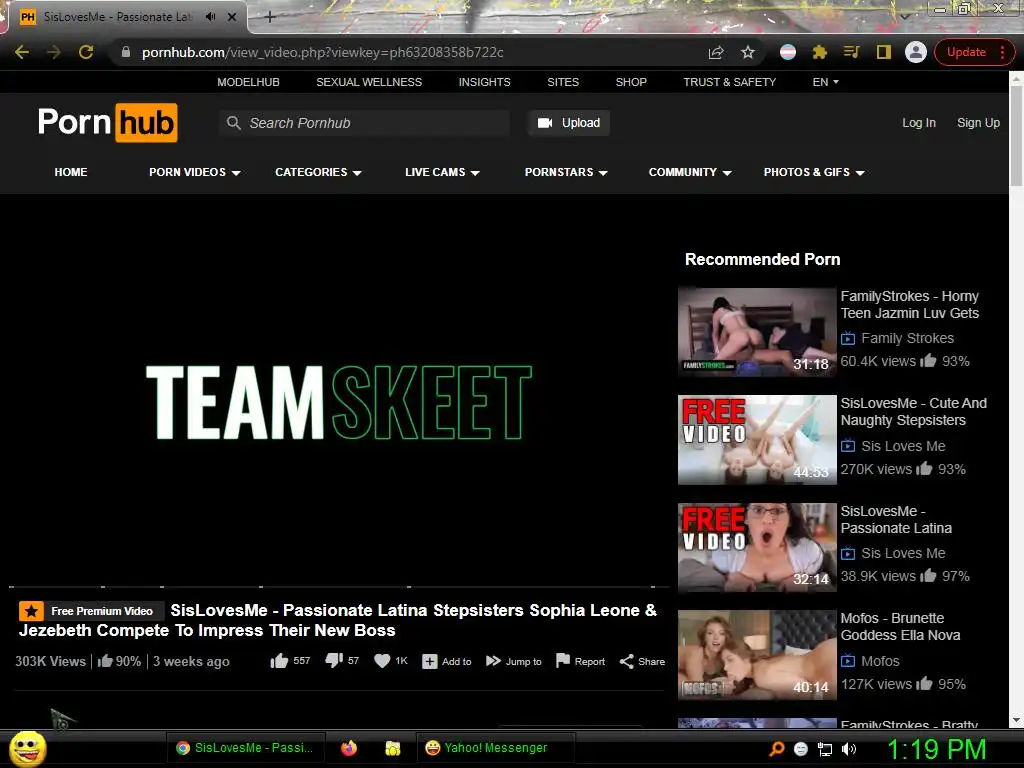1024x768 pixels.
Task: Share this page via the share icon
Action: click(x=716, y=52)
